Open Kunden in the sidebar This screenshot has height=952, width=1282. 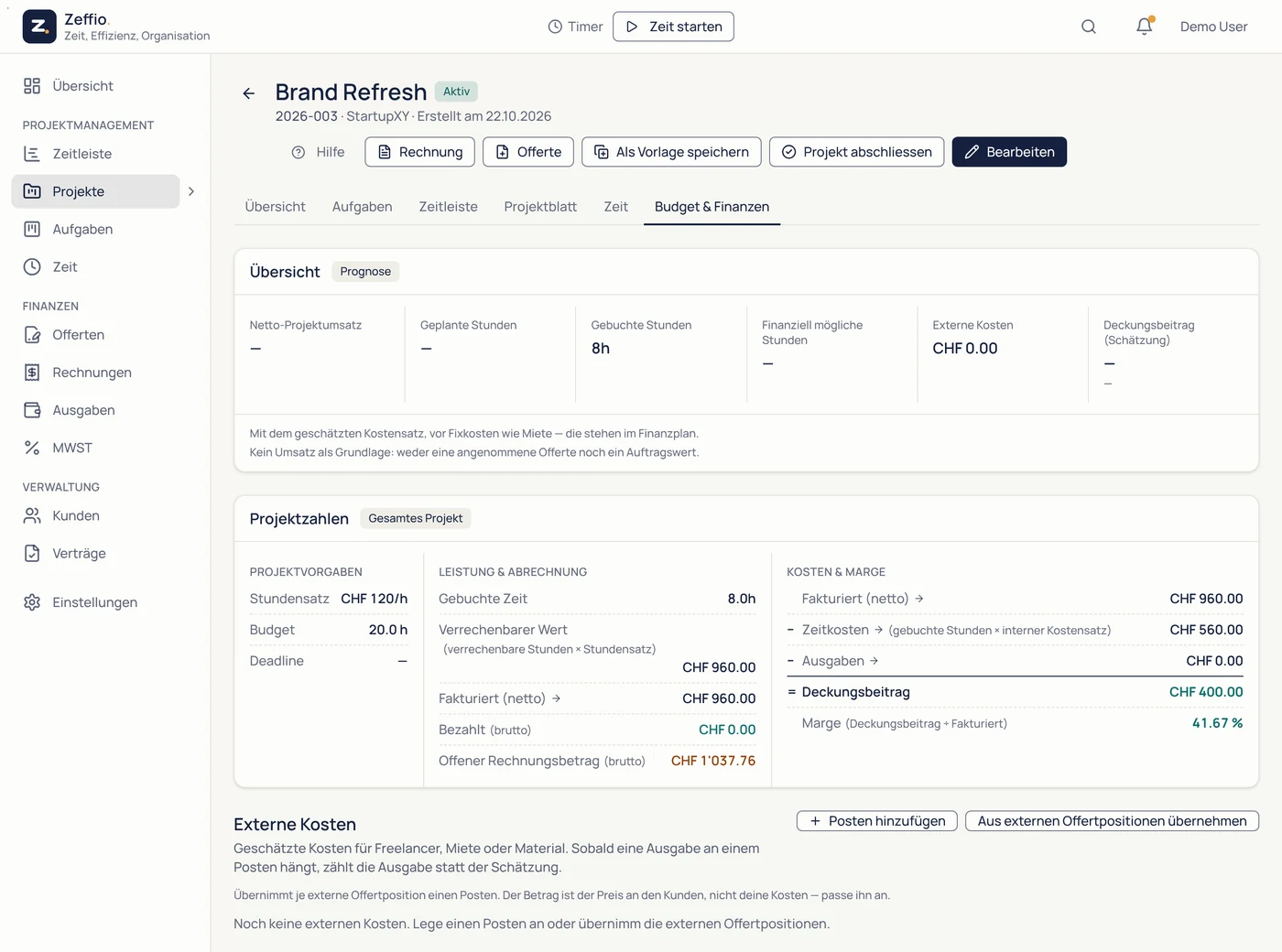(x=96, y=515)
